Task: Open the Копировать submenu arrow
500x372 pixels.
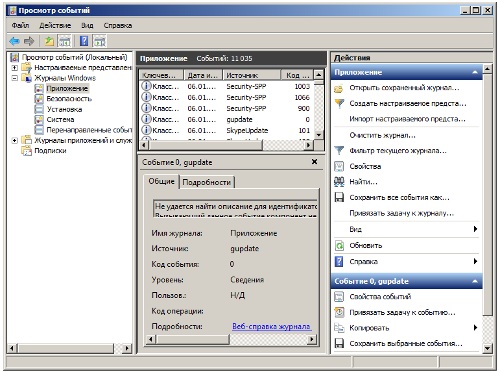Action: click(475, 328)
